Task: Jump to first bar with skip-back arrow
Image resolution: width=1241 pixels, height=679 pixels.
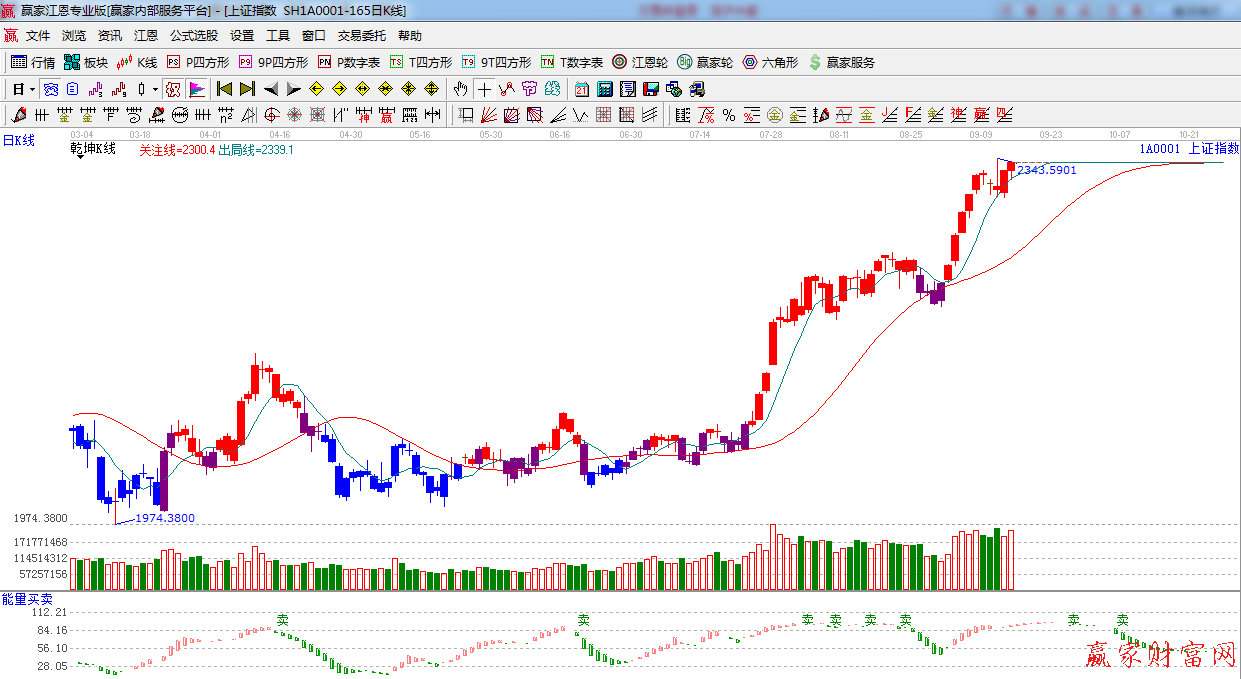Action: pyautogui.click(x=224, y=89)
